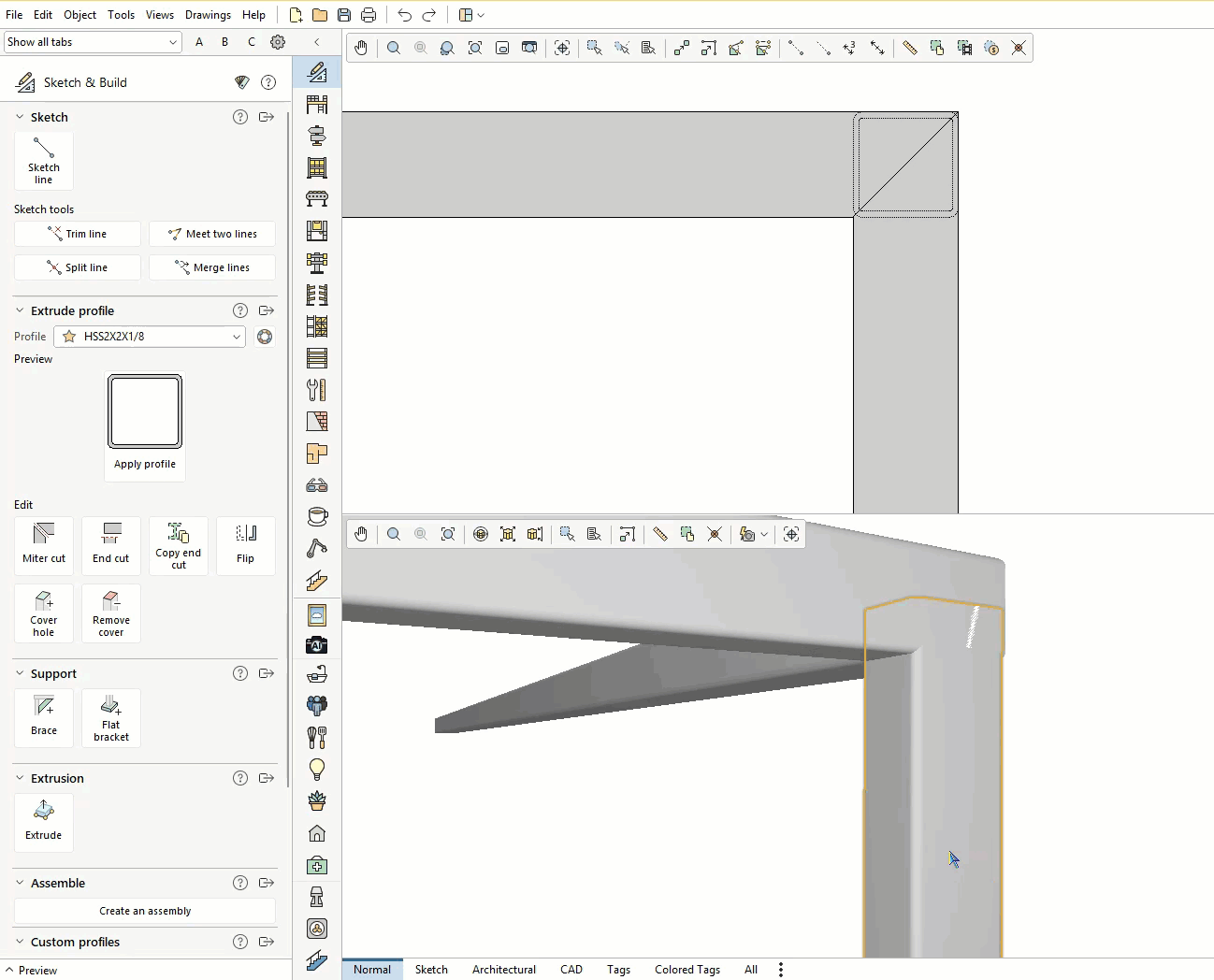Select the Cover hole tool
The width and height of the screenshot is (1214, 980).
click(x=44, y=613)
